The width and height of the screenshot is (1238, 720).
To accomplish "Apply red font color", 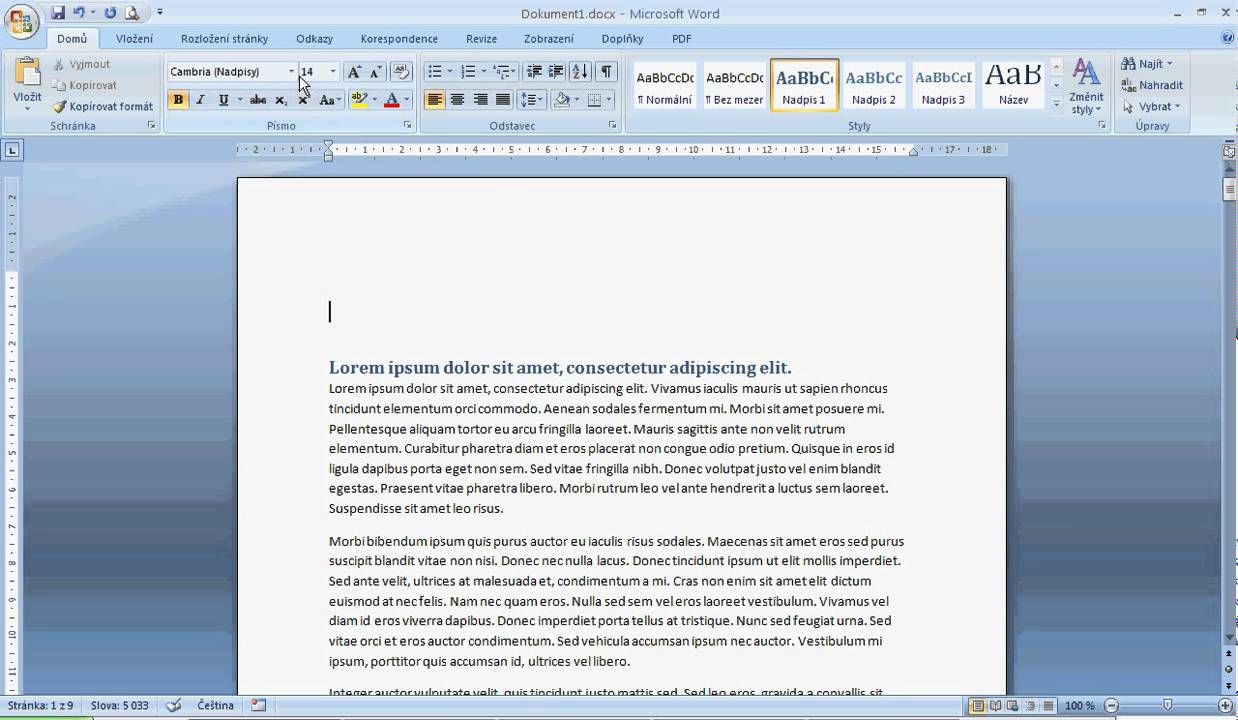I will (x=391, y=100).
